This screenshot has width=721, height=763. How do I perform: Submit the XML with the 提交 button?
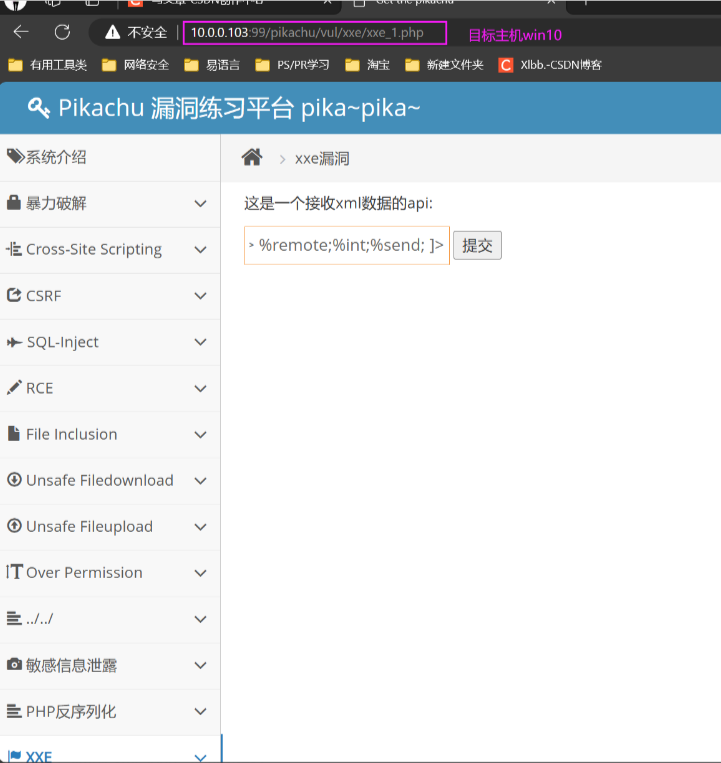477,245
